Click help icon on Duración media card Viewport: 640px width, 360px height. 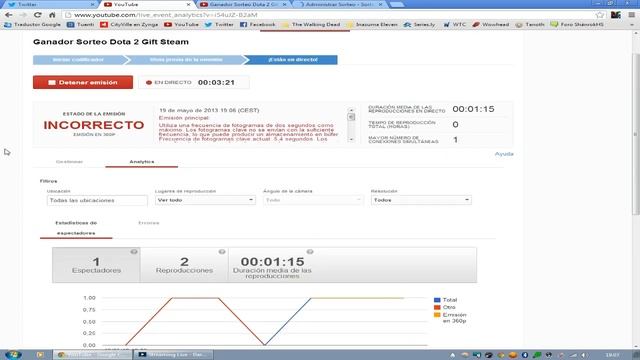310,252
